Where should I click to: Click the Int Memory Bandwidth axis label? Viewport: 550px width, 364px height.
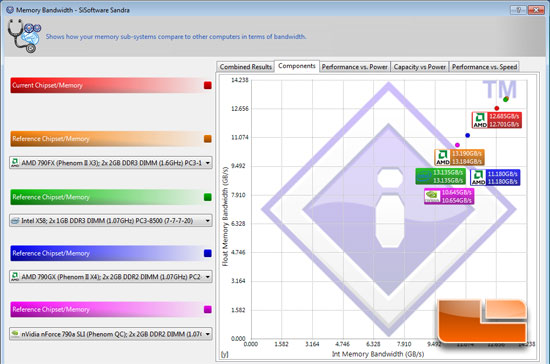[378, 354]
